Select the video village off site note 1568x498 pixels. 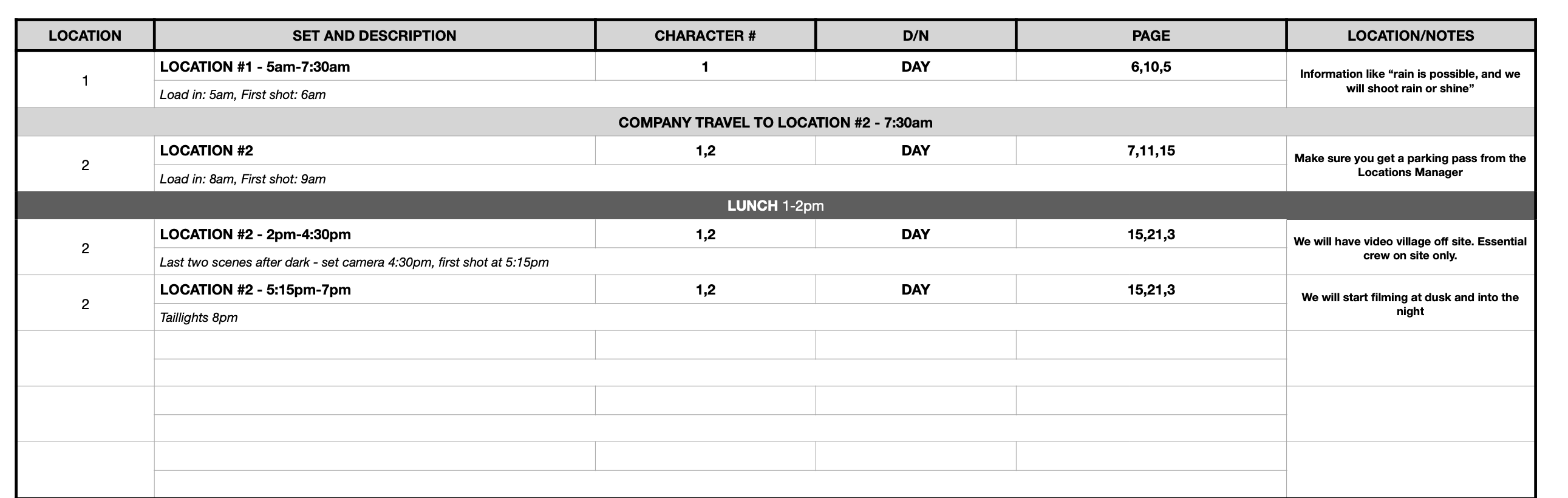1409,248
